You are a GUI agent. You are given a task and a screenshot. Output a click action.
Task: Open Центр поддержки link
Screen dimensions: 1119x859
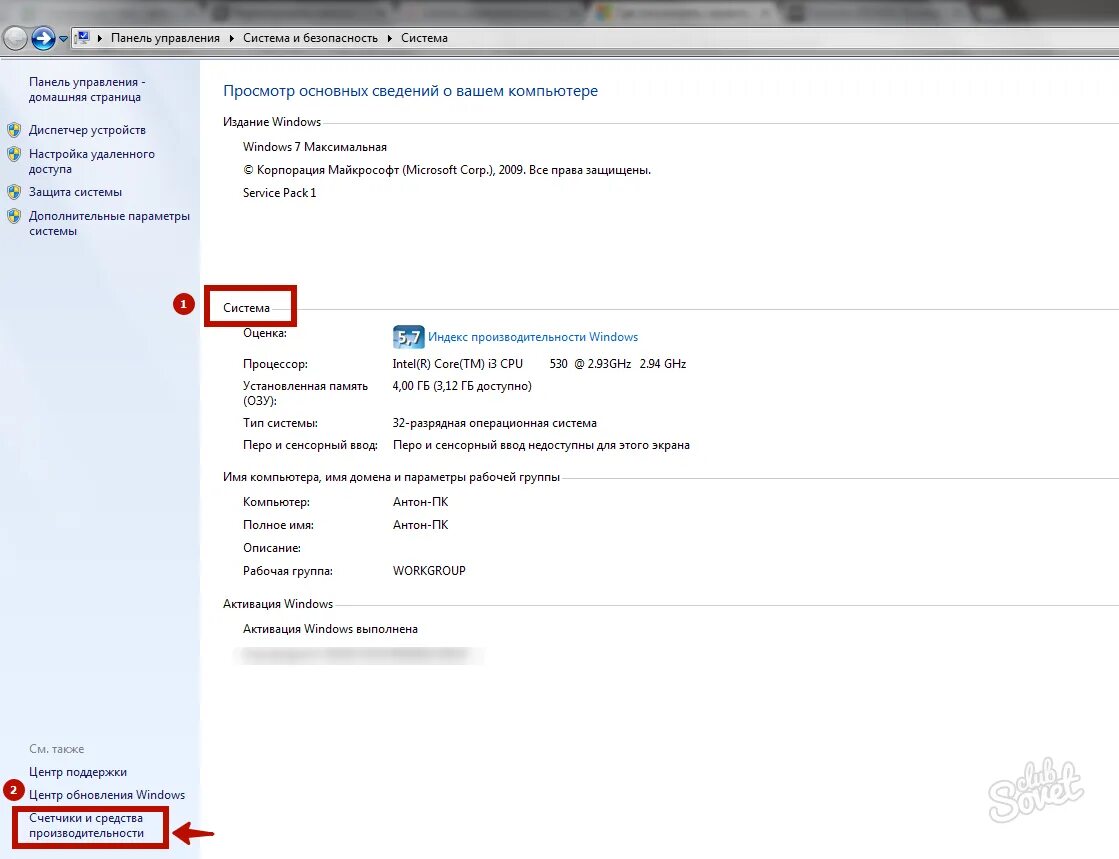point(78,772)
